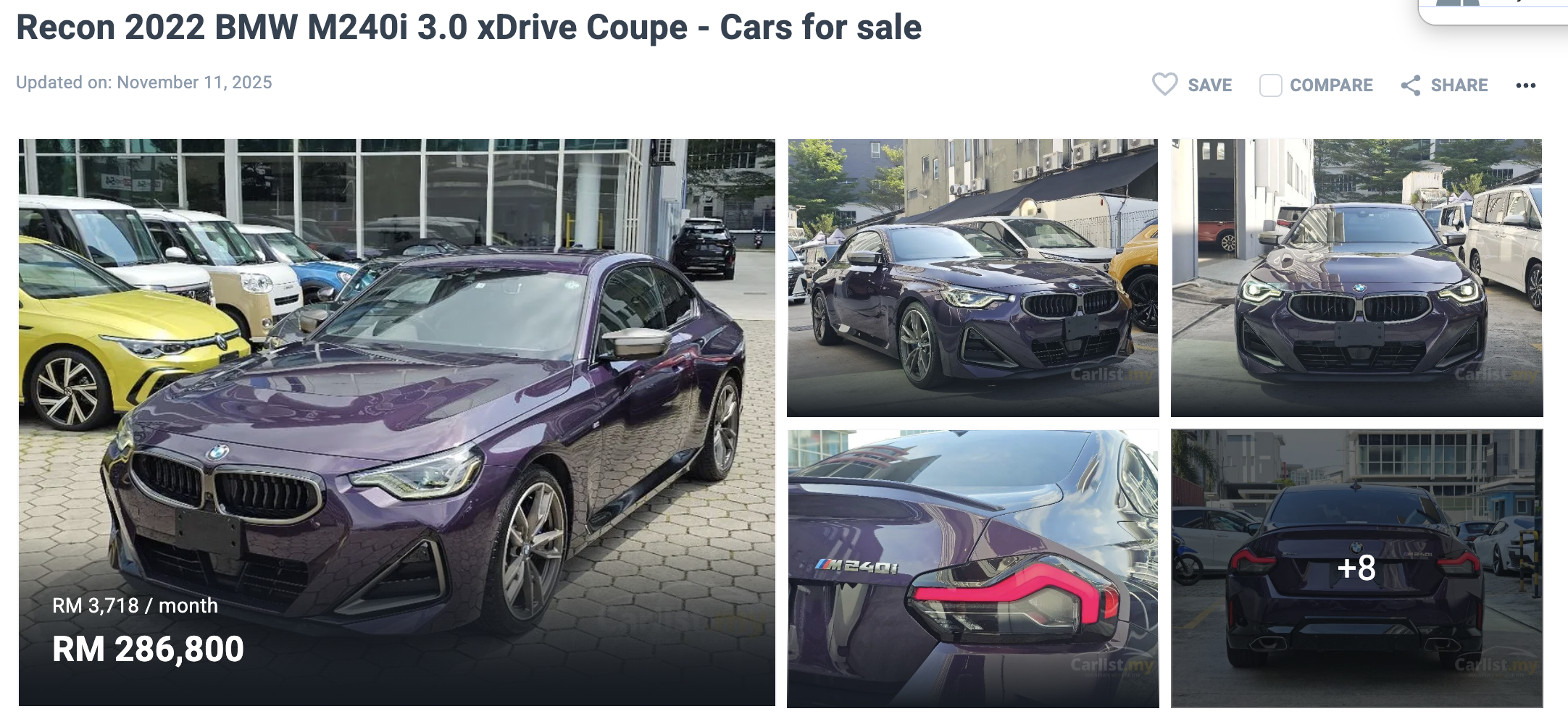Image resolution: width=1568 pixels, height=727 pixels.
Task: Click the Updated on November 11, 2025 text
Action: point(144,83)
